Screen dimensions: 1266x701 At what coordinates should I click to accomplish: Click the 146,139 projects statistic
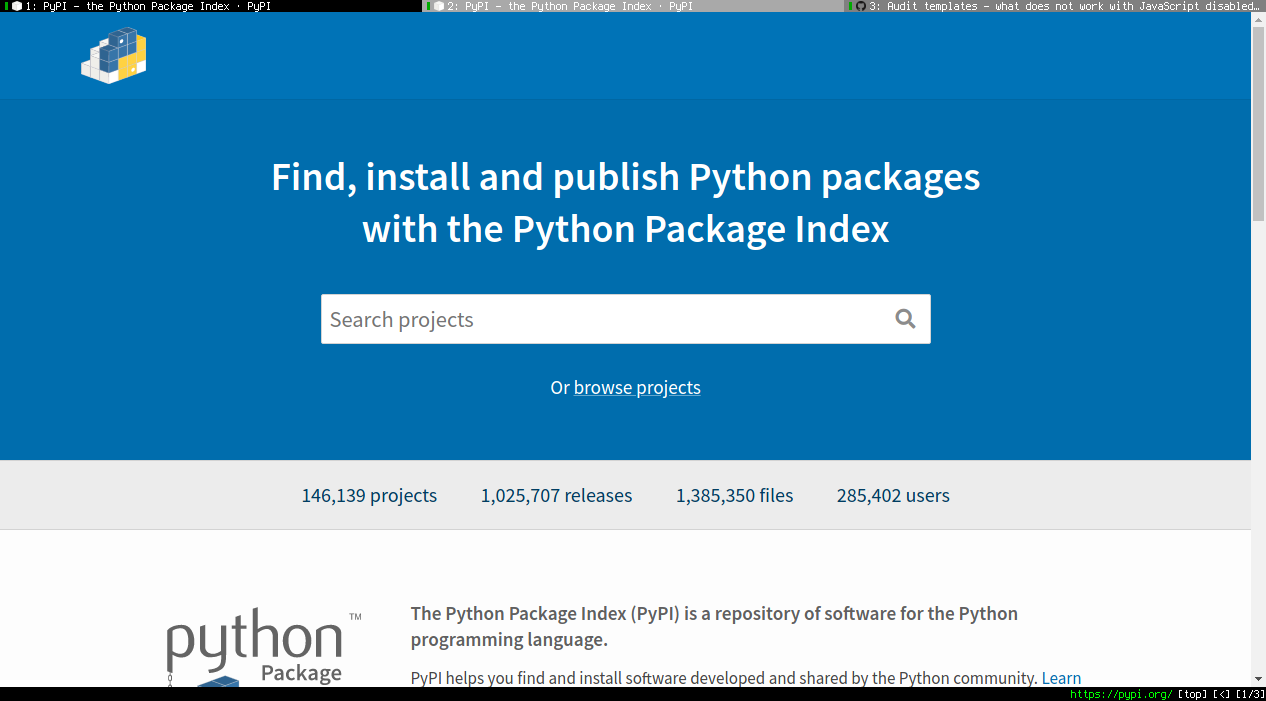click(x=369, y=496)
